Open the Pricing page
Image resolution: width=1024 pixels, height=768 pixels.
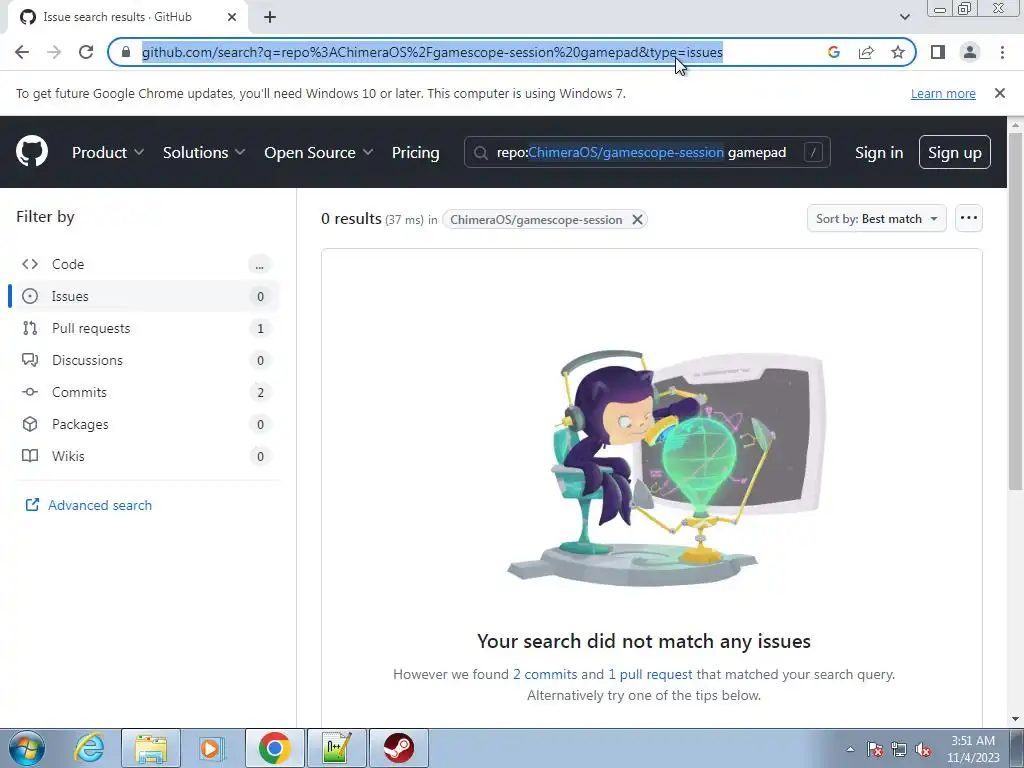tap(415, 152)
